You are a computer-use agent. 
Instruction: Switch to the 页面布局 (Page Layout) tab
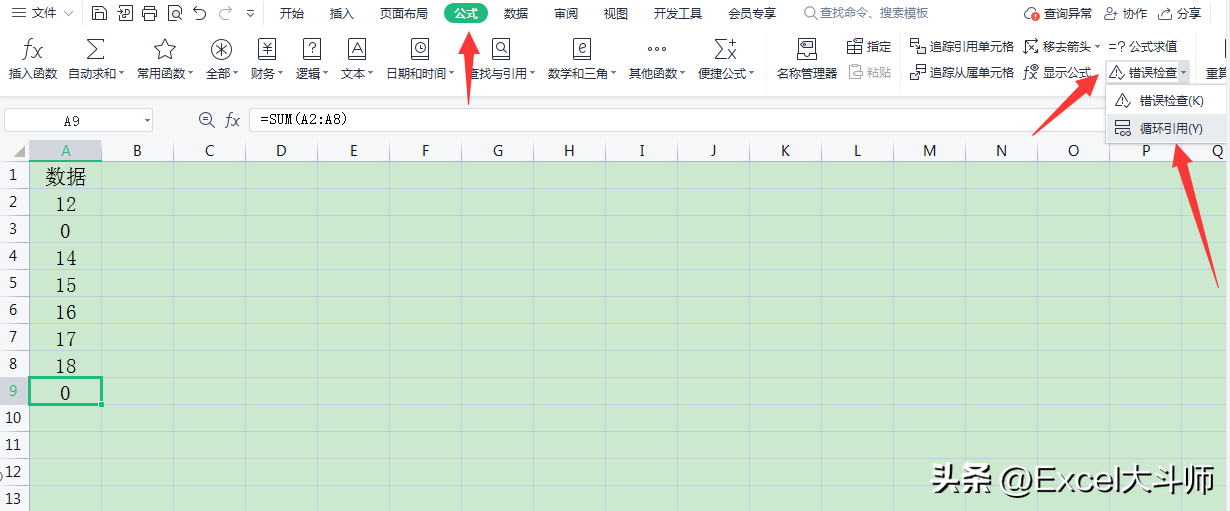click(404, 13)
